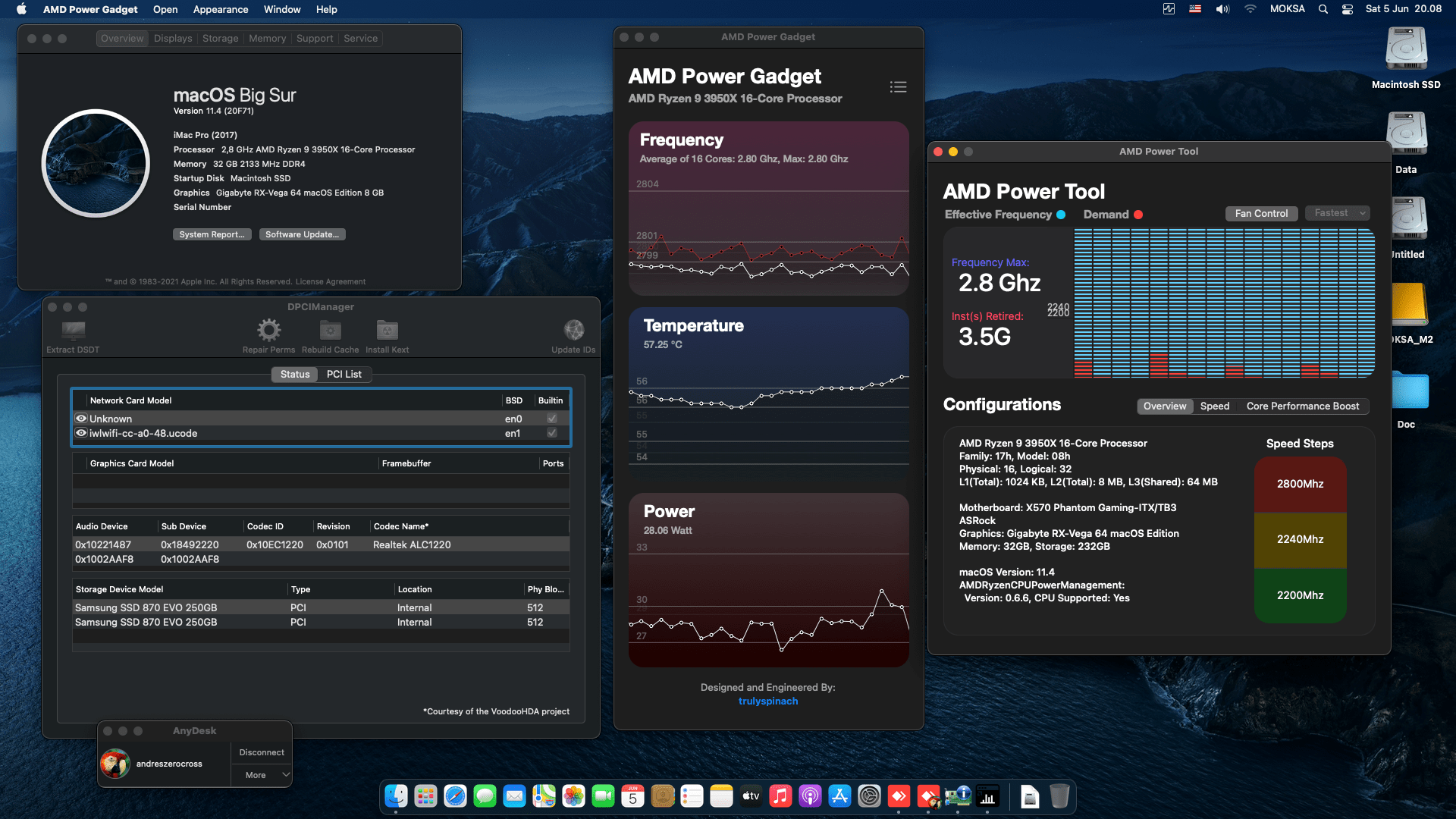Open Finder from the dock
1456x819 pixels.
point(396,796)
